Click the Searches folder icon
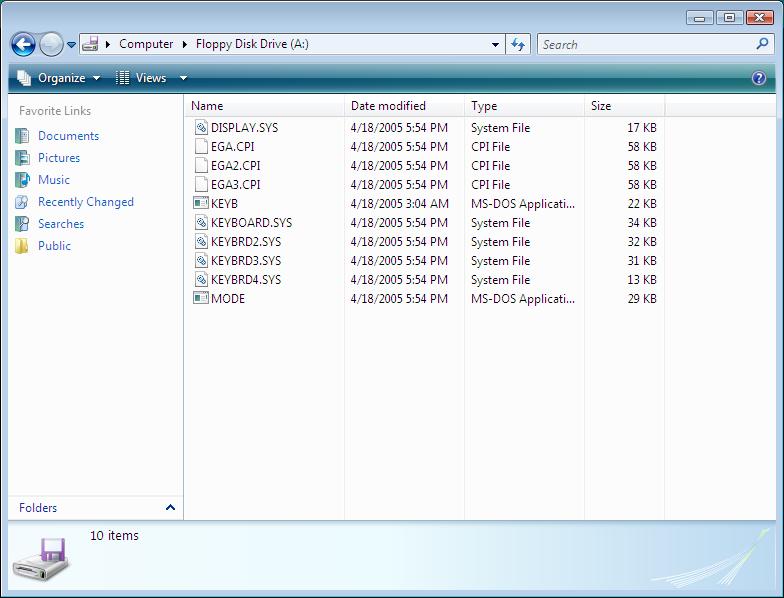Screen dimensions: 784x598 pyautogui.click(x=22, y=224)
